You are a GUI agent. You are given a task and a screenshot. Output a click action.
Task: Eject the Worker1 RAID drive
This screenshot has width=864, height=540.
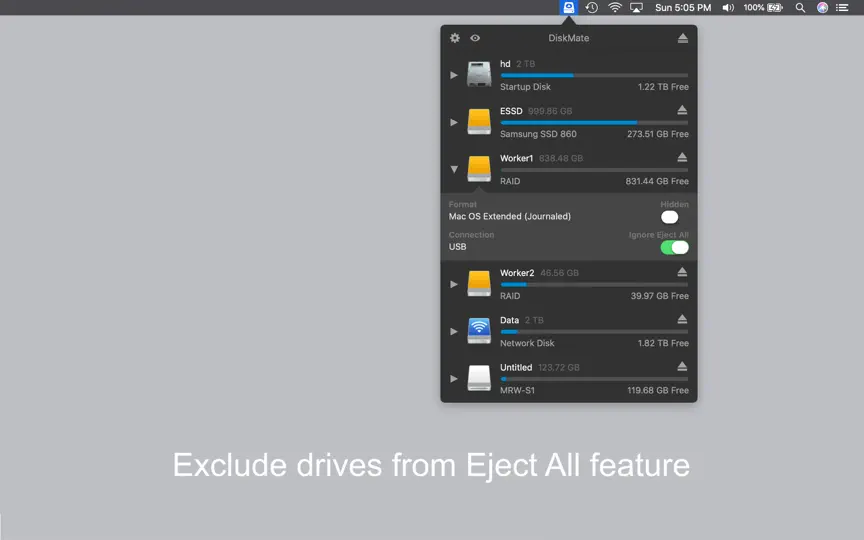click(x=682, y=158)
